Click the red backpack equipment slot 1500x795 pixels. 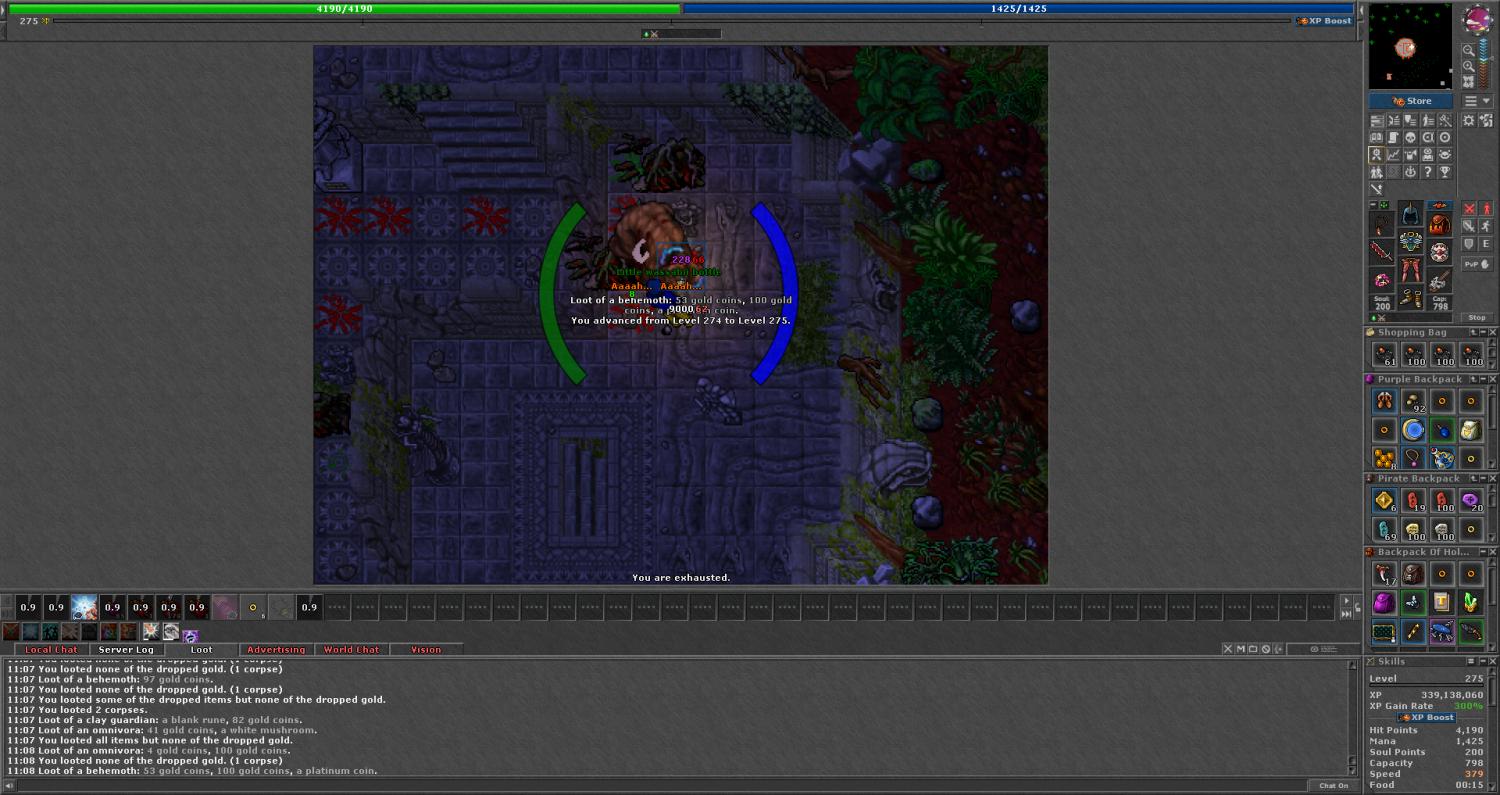coord(1439,223)
